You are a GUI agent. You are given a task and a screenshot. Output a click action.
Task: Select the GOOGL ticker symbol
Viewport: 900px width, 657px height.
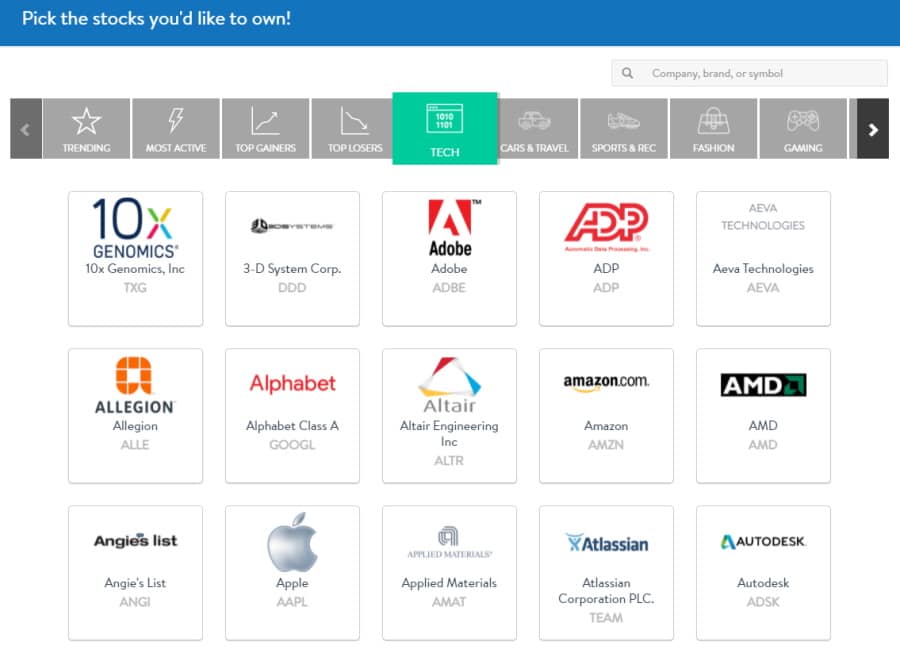coord(292,445)
